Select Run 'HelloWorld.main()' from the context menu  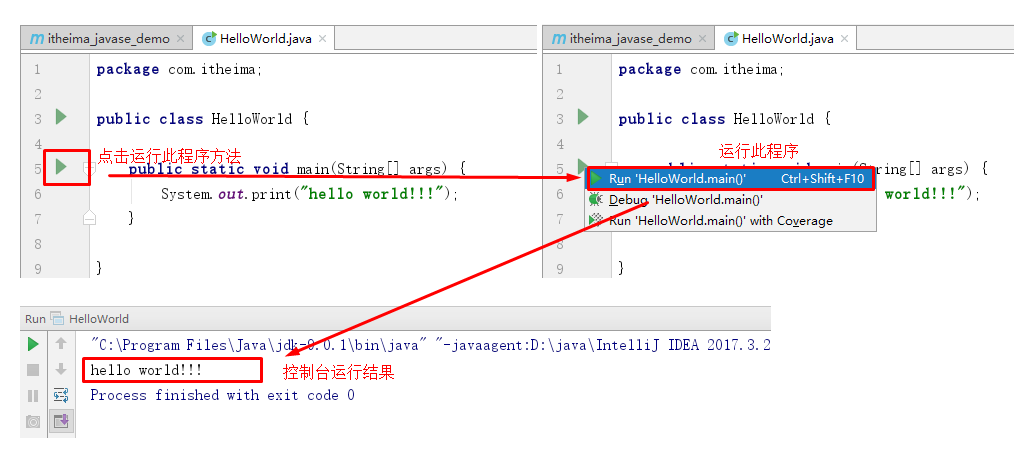click(730, 178)
